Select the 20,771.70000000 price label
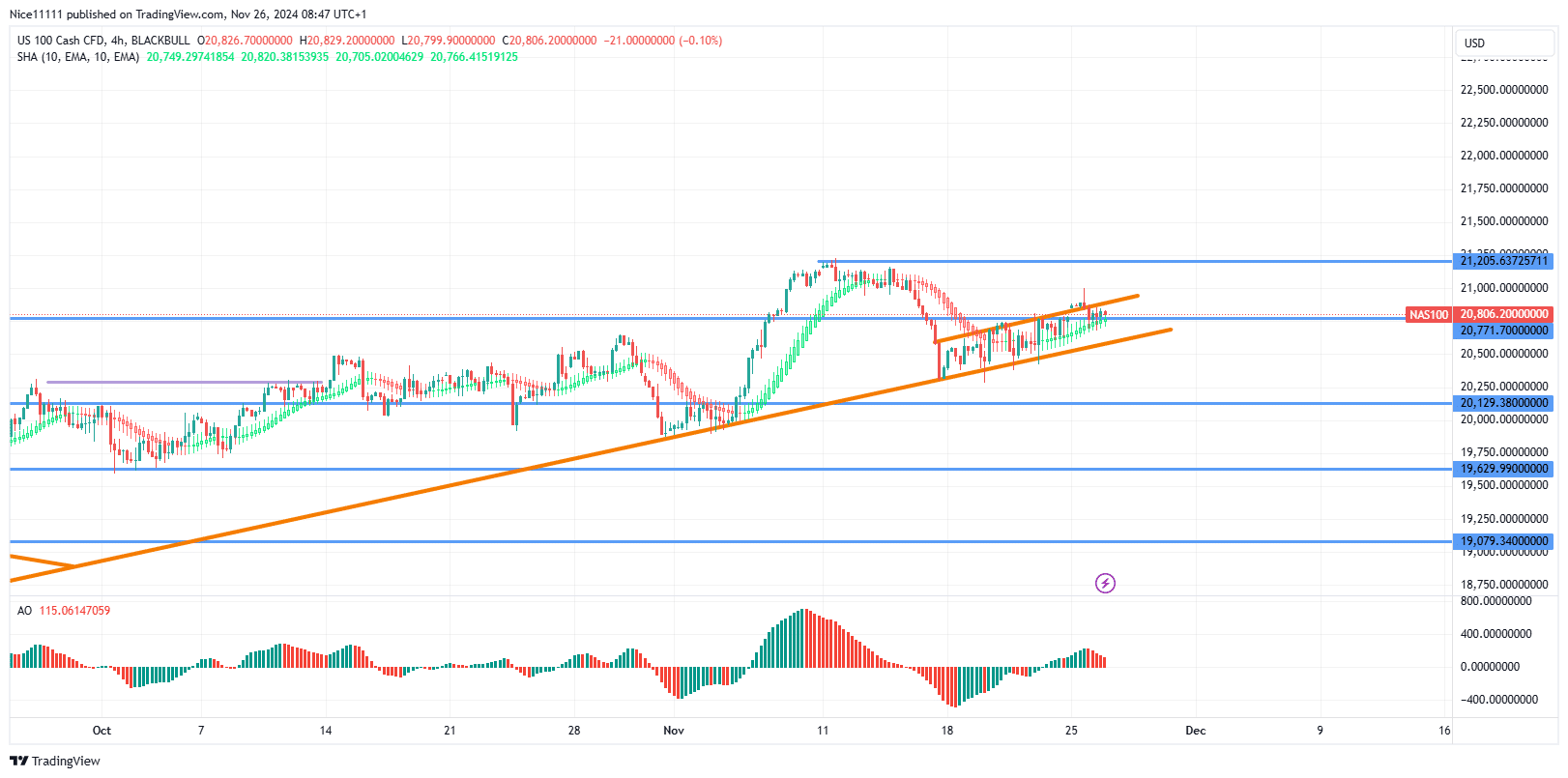 coord(1504,331)
